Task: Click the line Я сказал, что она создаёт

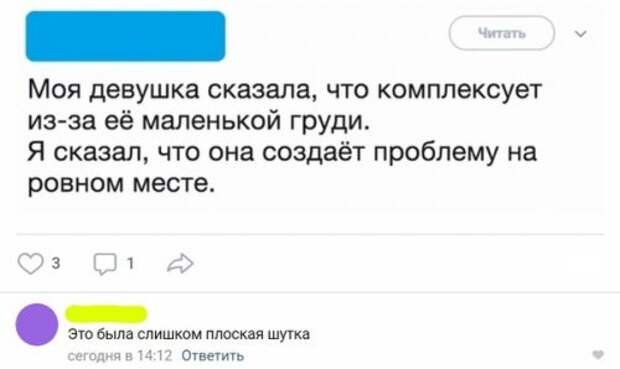Action: tap(282, 153)
